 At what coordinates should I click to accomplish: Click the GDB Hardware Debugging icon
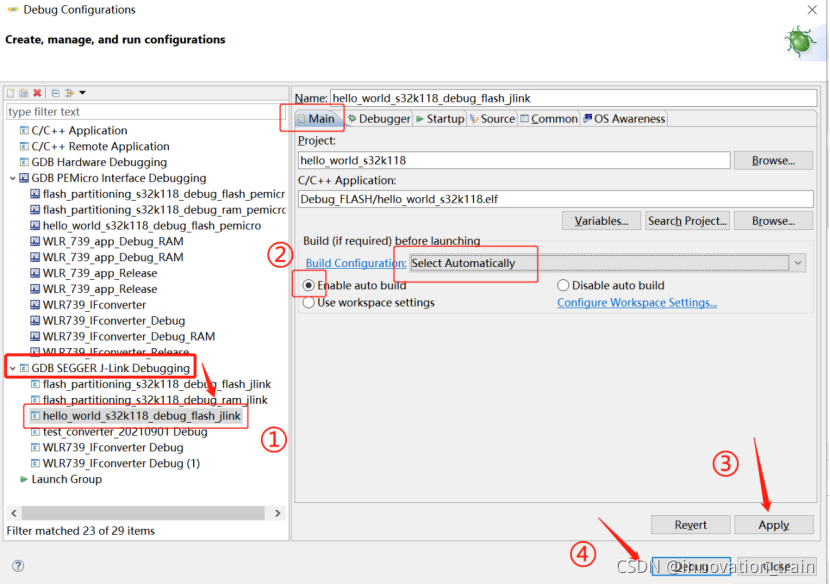tap(24, 162)
